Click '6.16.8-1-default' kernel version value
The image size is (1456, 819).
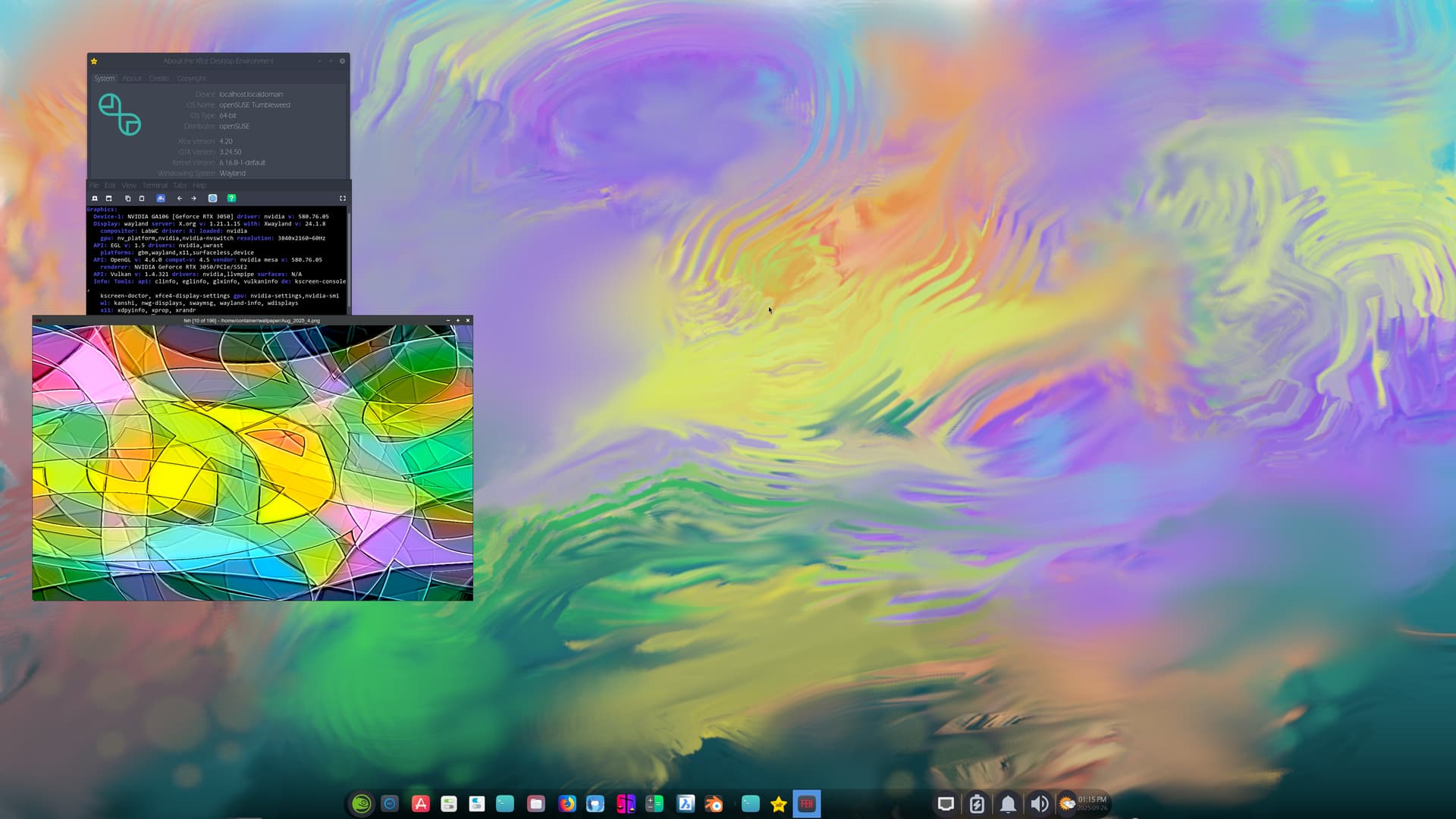[x=243, y=163]
